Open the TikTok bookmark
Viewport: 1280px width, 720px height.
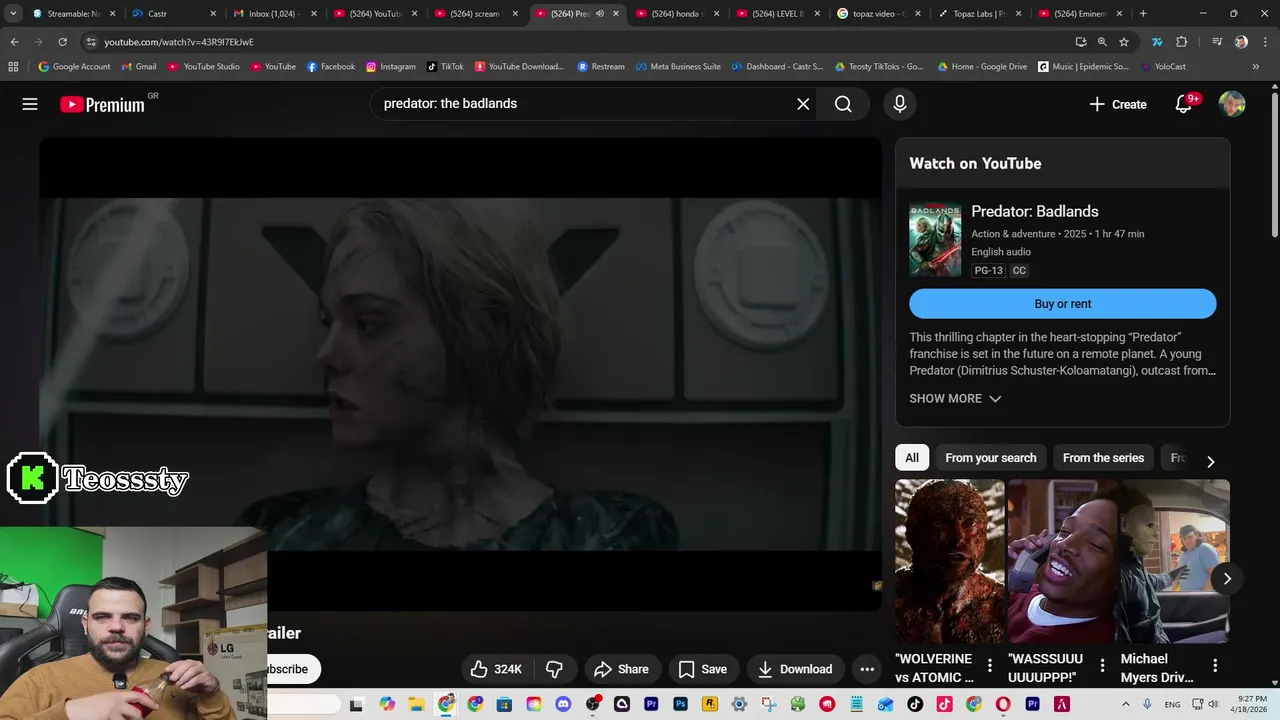445,67
